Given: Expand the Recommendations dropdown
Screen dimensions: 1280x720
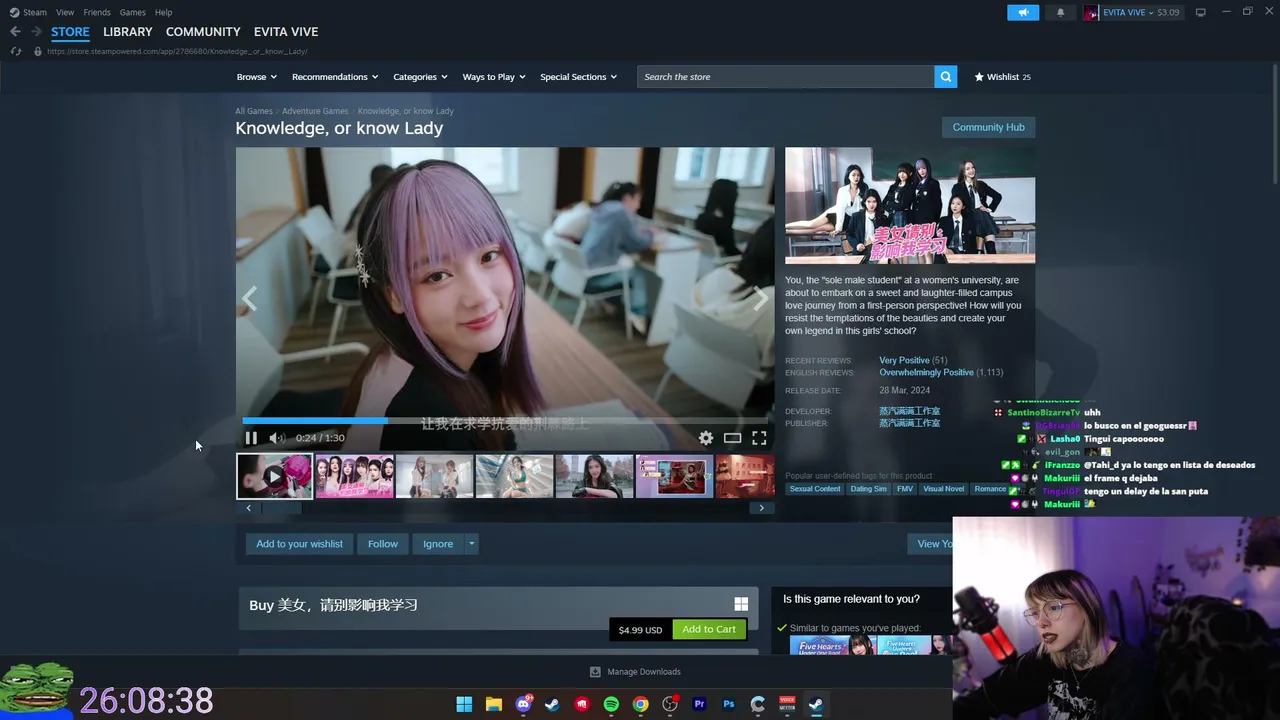Looking at the screenshot, I should click(335, 77).
